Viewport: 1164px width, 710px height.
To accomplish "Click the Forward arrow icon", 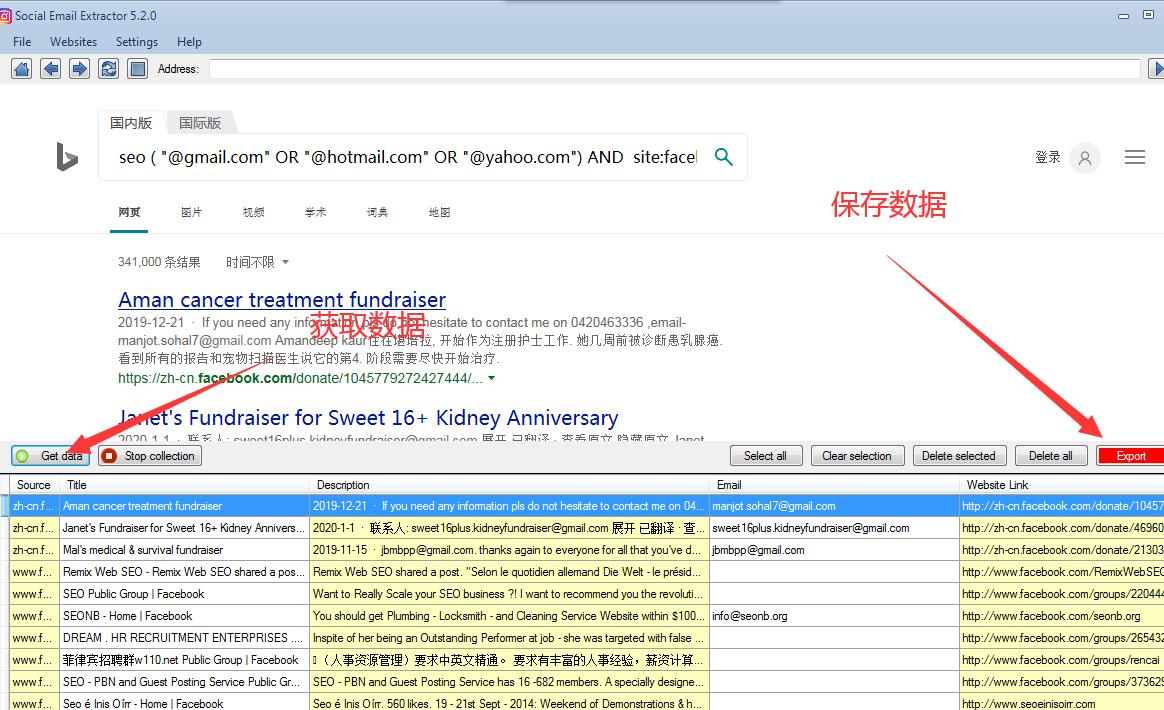I will coord(78,68).
